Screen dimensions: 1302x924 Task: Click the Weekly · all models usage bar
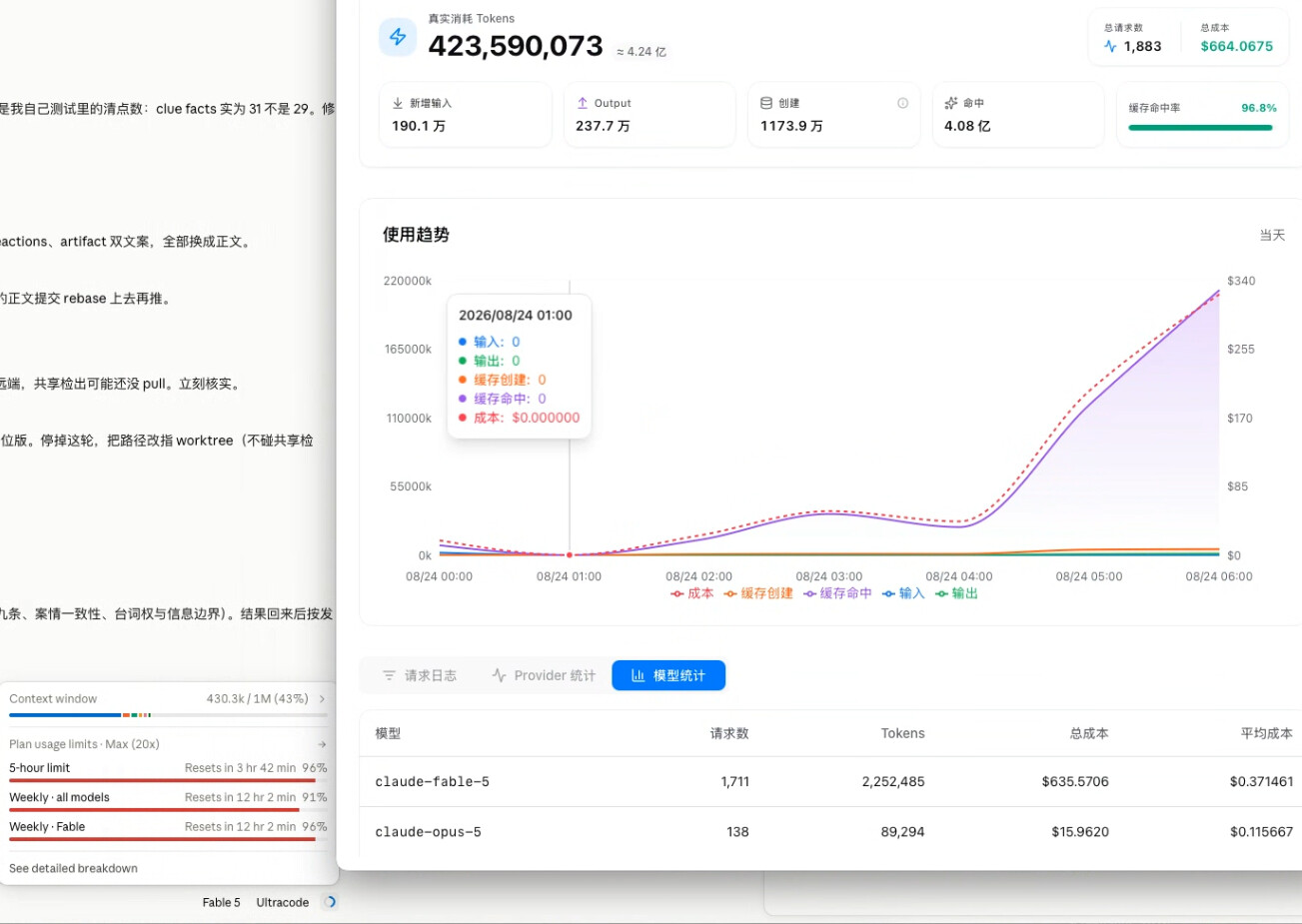click(x=168, y=810)
